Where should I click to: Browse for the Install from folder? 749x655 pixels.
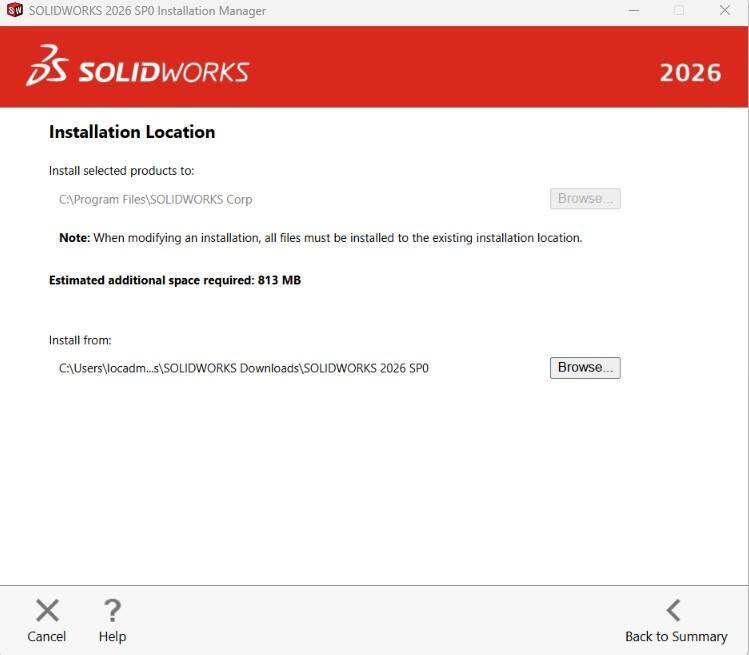click(x=585, y=368)
